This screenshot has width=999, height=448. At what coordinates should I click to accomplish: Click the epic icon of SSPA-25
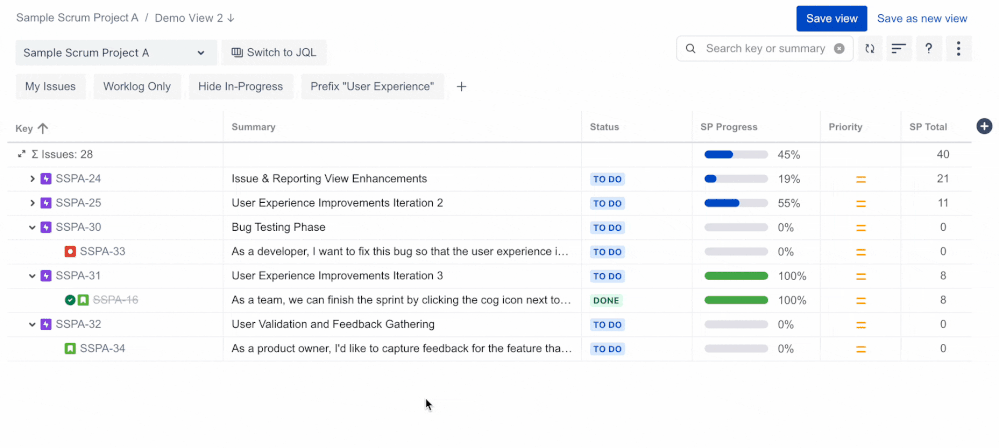[46, 203]
